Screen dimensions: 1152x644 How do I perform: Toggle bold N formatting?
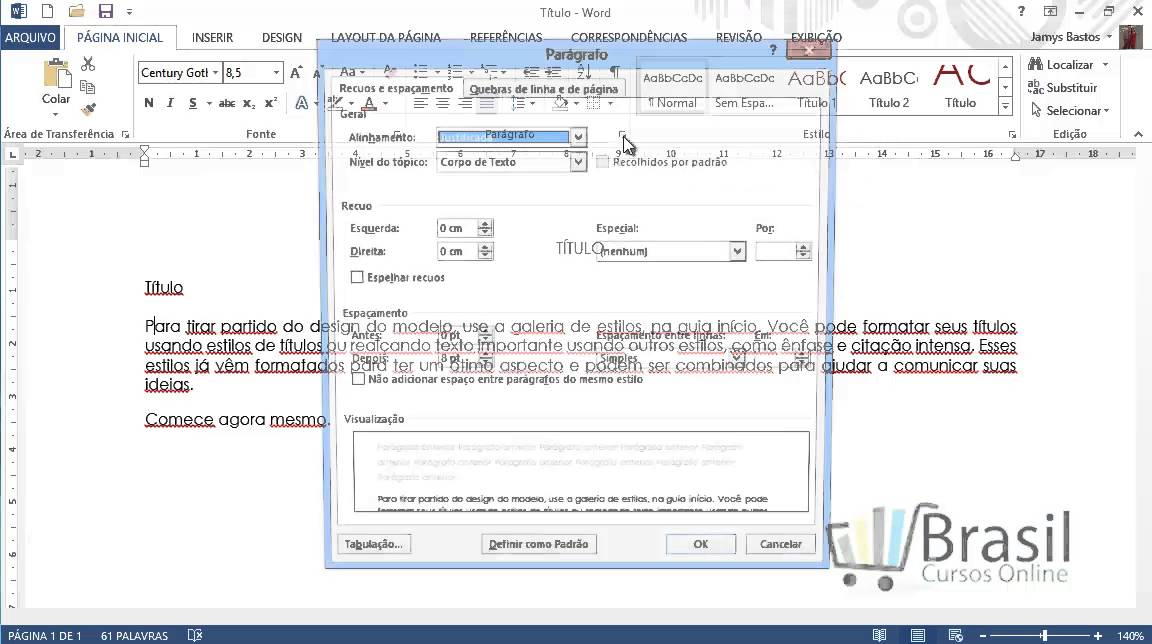pyautogui.click(x=148, y=103)
